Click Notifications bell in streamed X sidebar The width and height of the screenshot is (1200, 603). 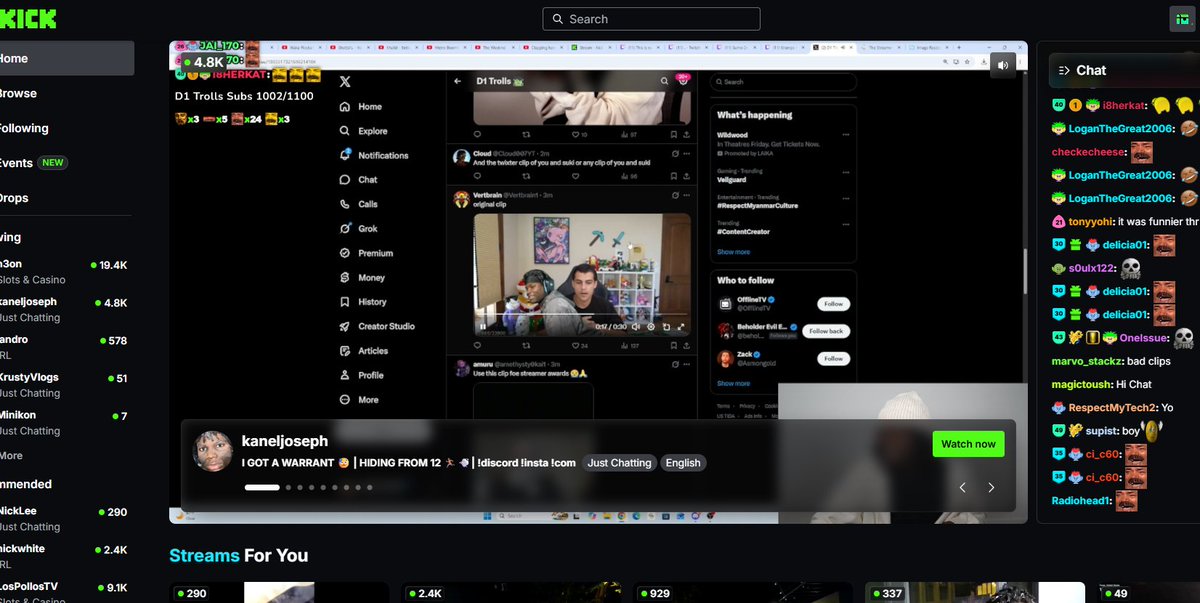coord(345,155)
